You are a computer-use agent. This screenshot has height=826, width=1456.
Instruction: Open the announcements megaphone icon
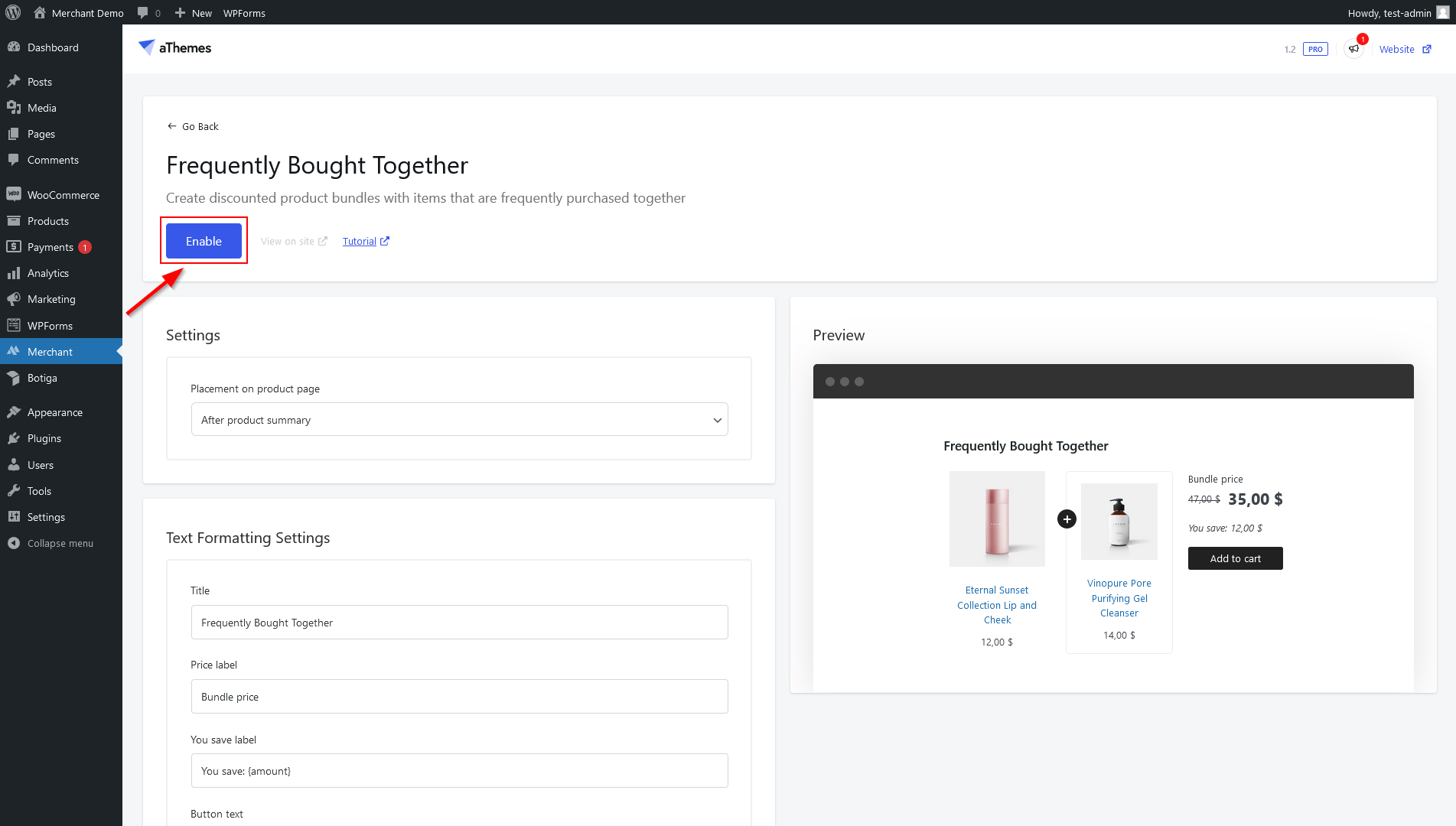(x=1353, y=49)
